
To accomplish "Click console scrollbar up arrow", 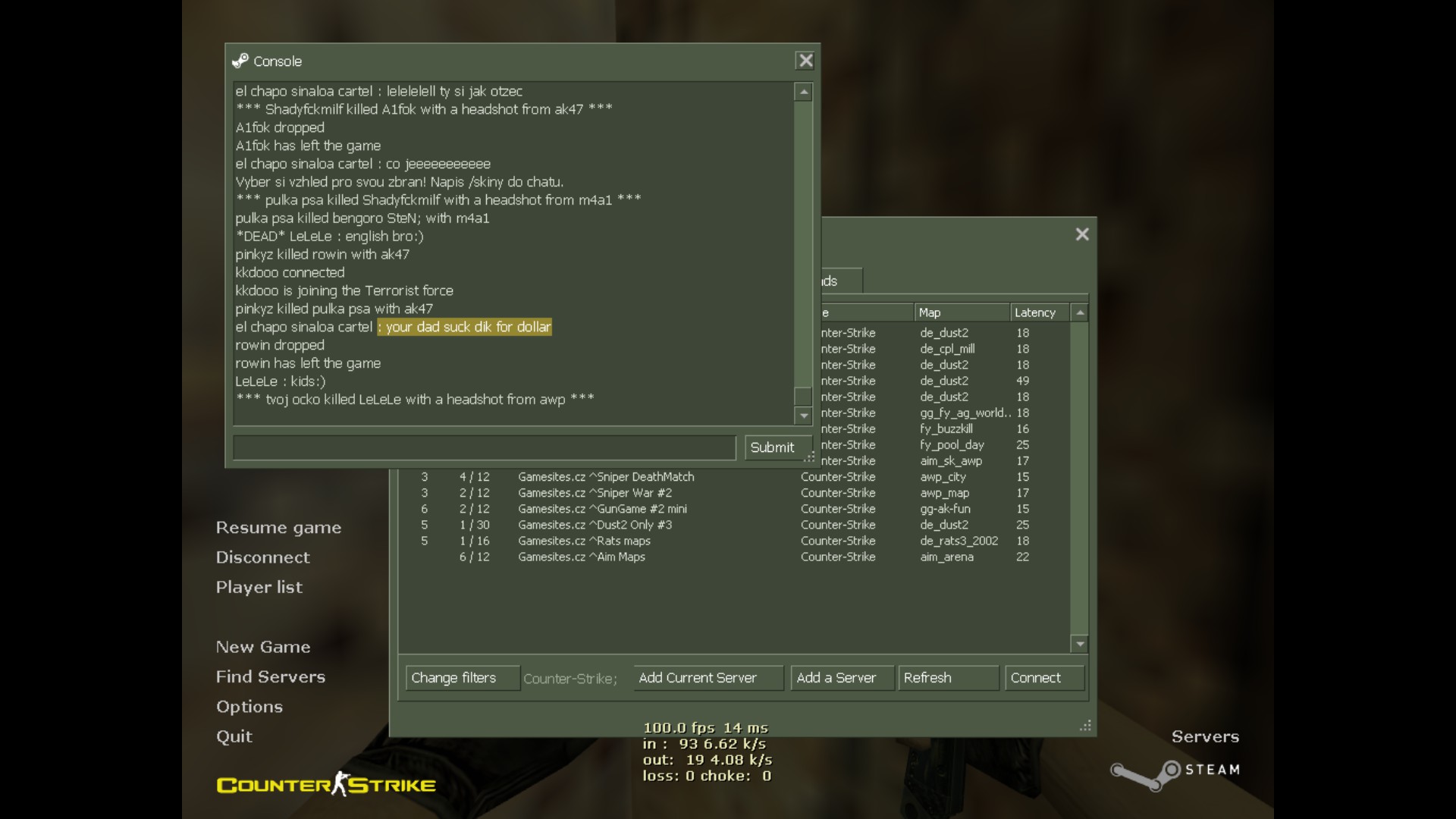I will tap(803, 92).
